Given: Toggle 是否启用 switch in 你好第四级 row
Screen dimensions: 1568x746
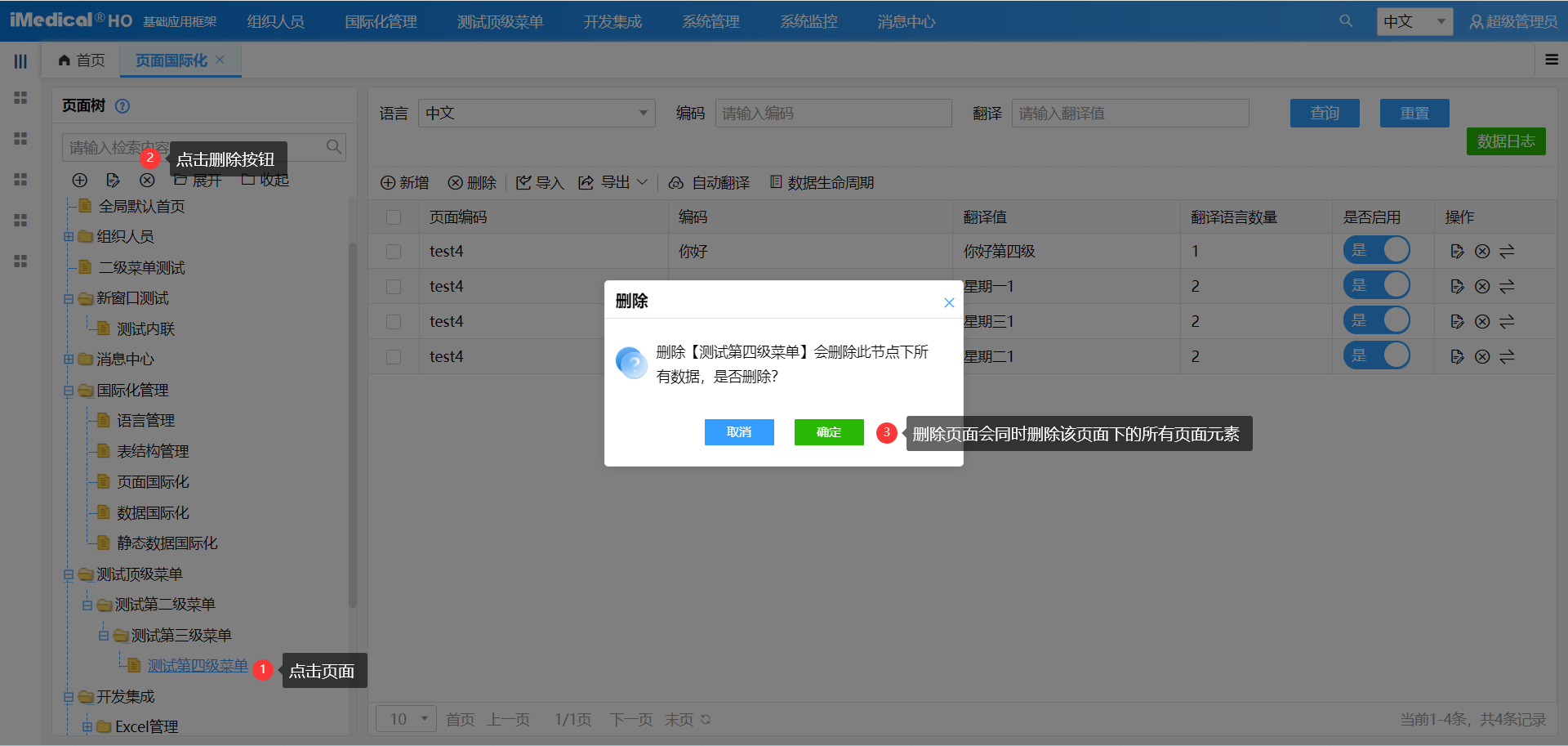Looking at the screenshot, I should point(1377,250).
